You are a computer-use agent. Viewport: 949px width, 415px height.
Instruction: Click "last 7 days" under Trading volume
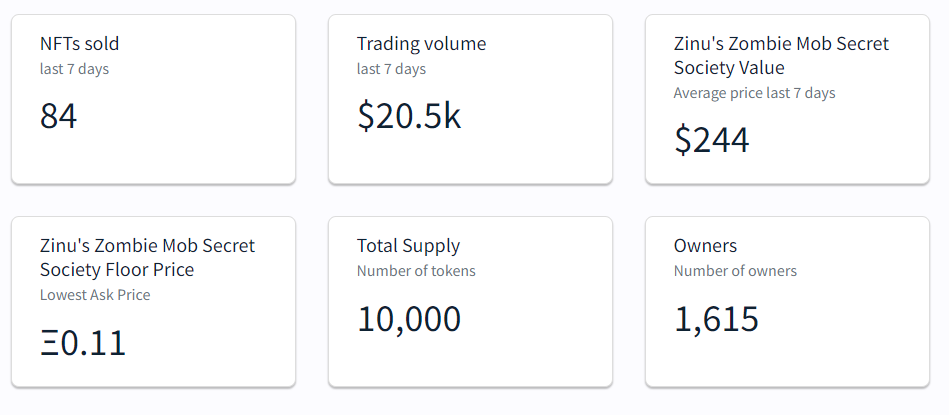(x=391, y=69)
